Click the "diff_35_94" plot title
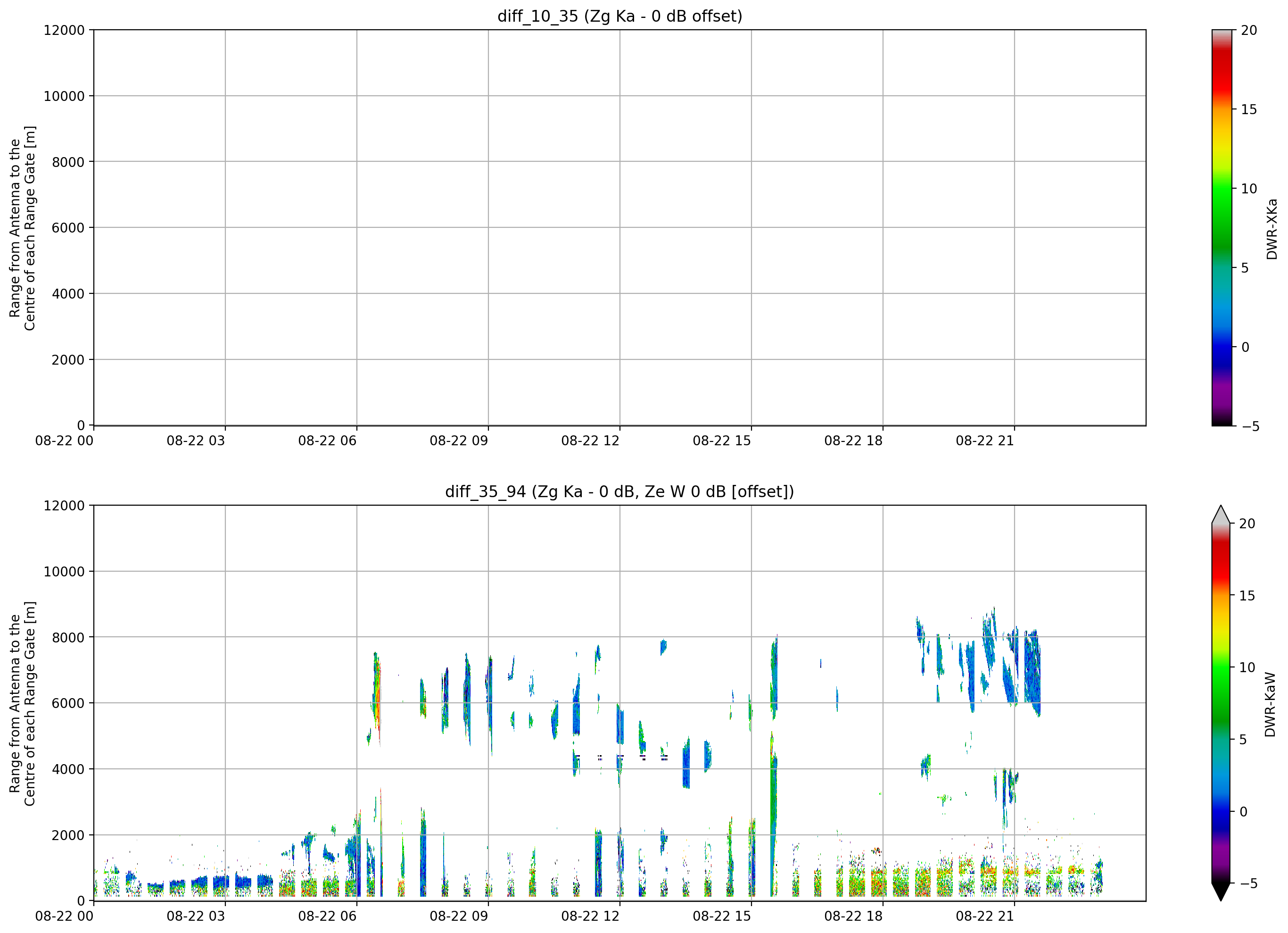Viewport: 1288px width, 933px height. 619,491
